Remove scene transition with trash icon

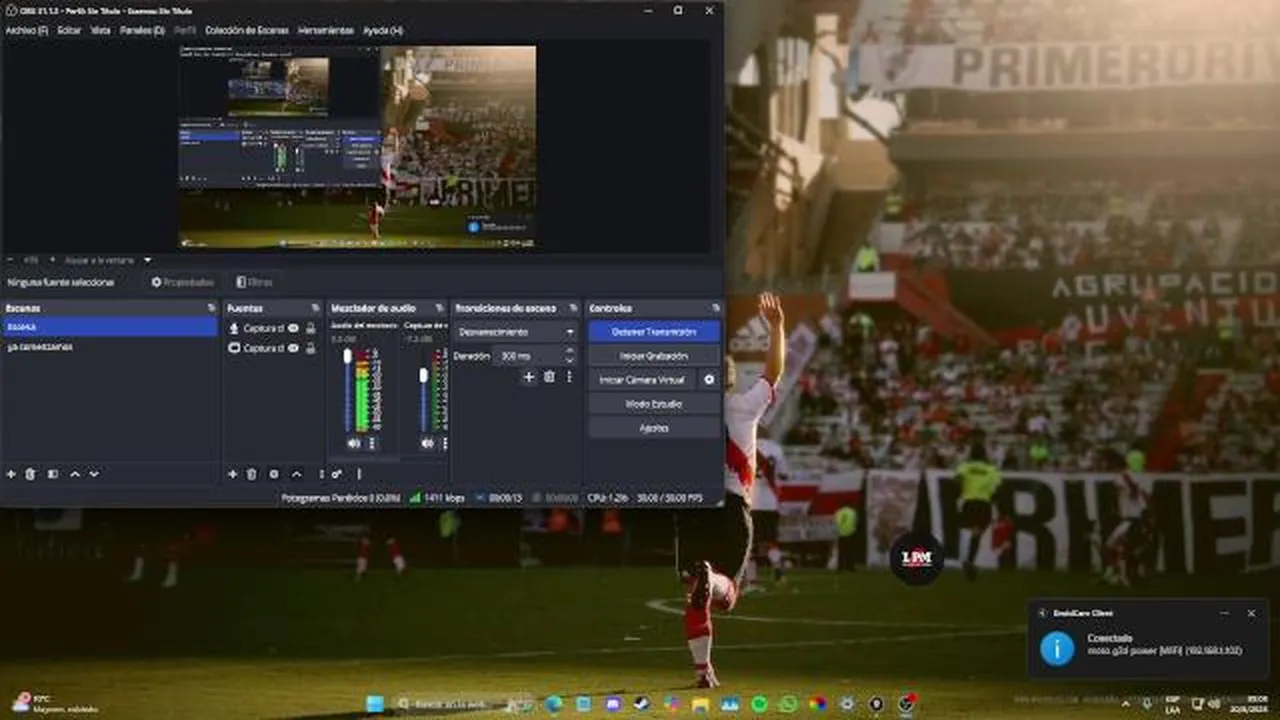coord(549,377)
